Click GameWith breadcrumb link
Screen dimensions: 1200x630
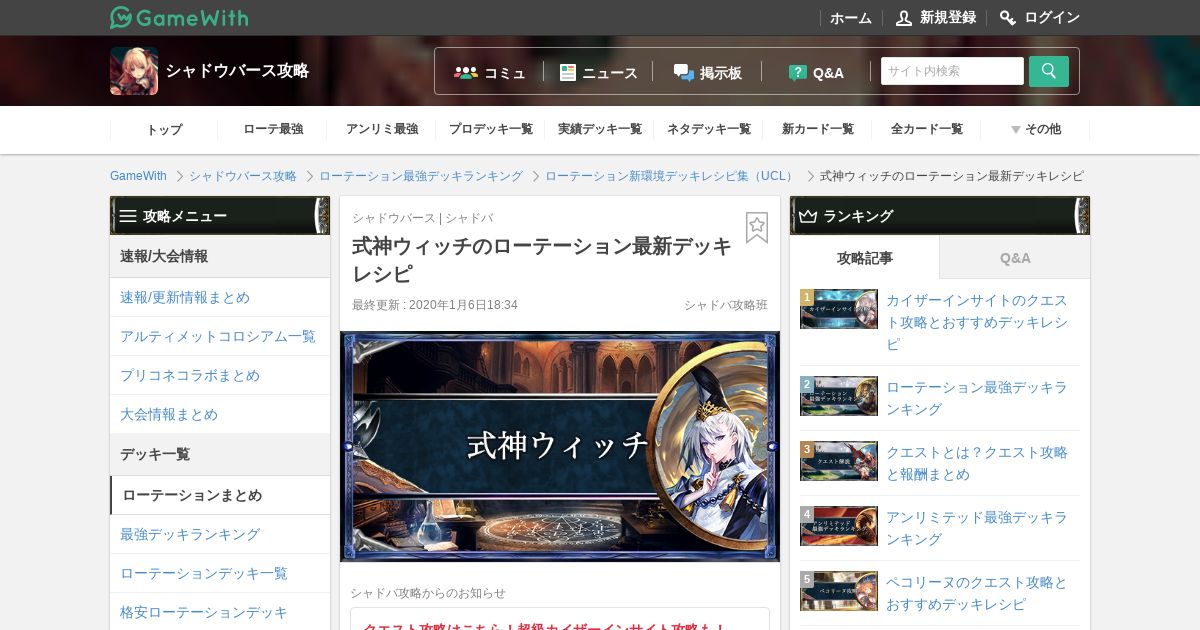pos(138,176)
